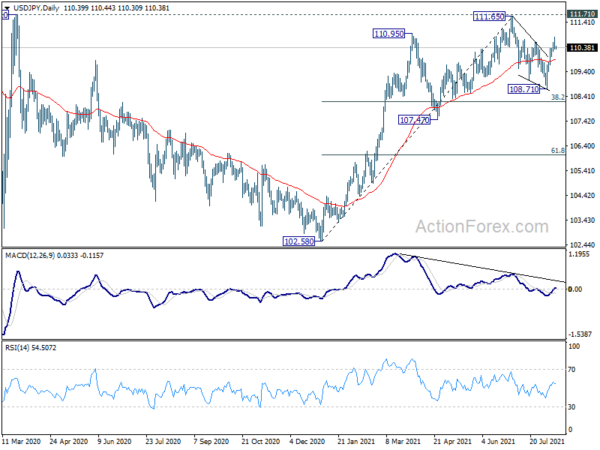Click the 11 Mar 2020 date marker
This screenshot has width=600, height=450.
[22, 441]
